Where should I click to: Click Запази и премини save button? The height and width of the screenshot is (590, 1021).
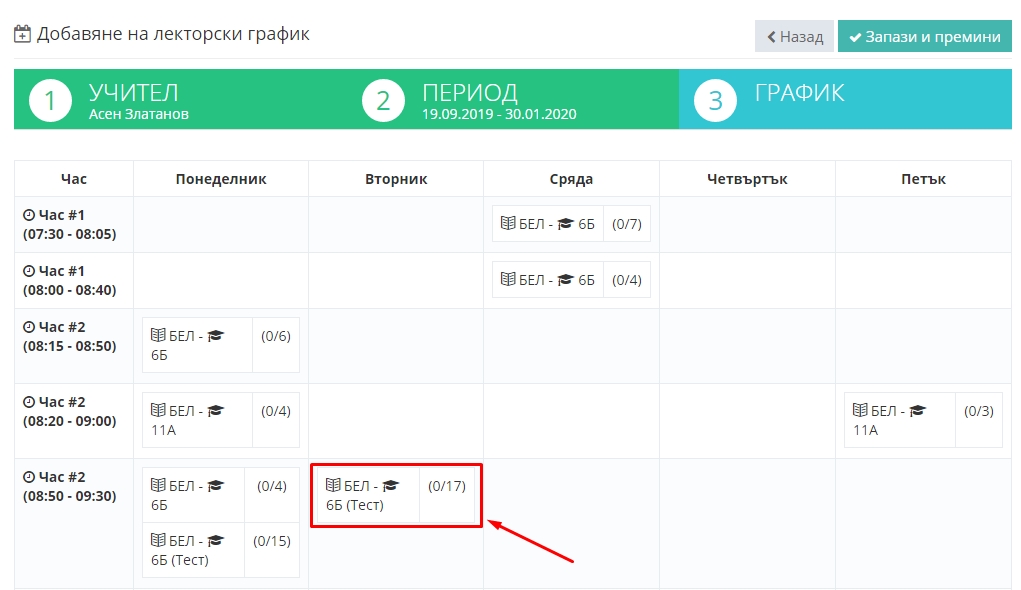(925, 36)
